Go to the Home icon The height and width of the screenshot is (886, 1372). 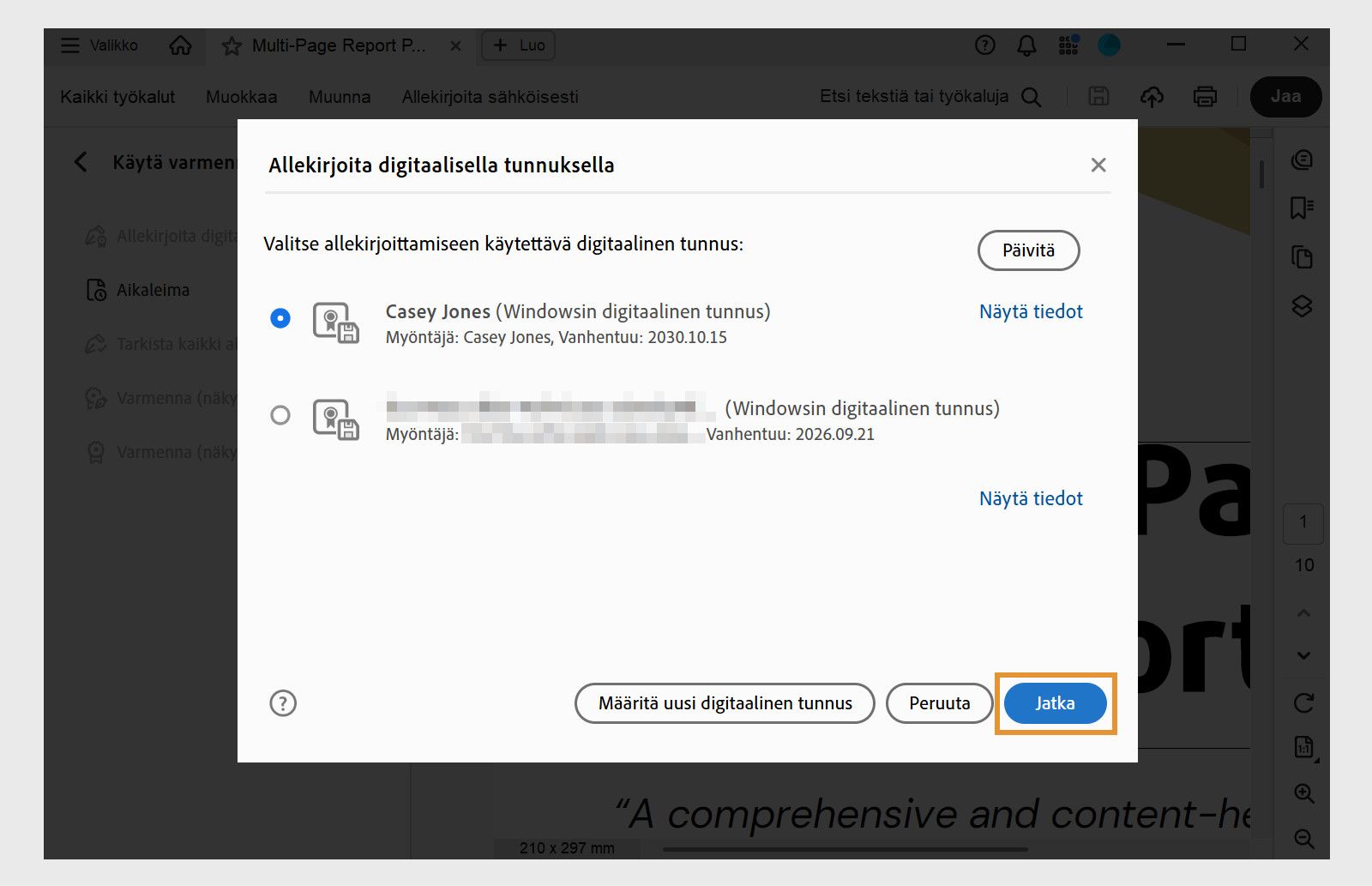[179, 45]
